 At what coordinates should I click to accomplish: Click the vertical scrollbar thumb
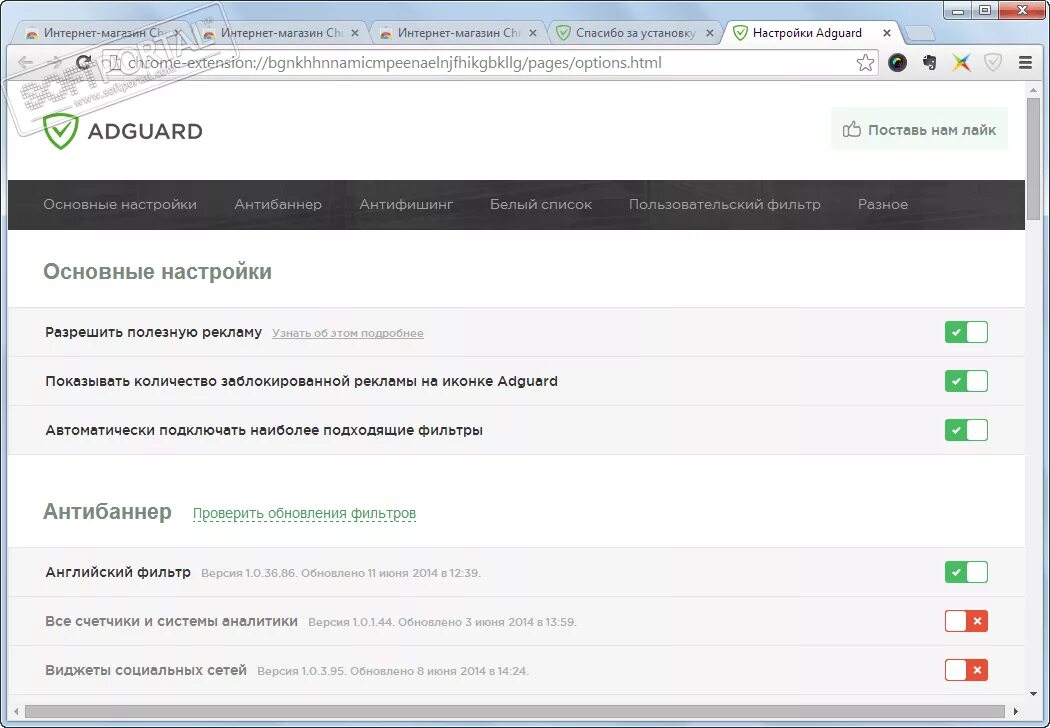click(x=1033, y=158)
